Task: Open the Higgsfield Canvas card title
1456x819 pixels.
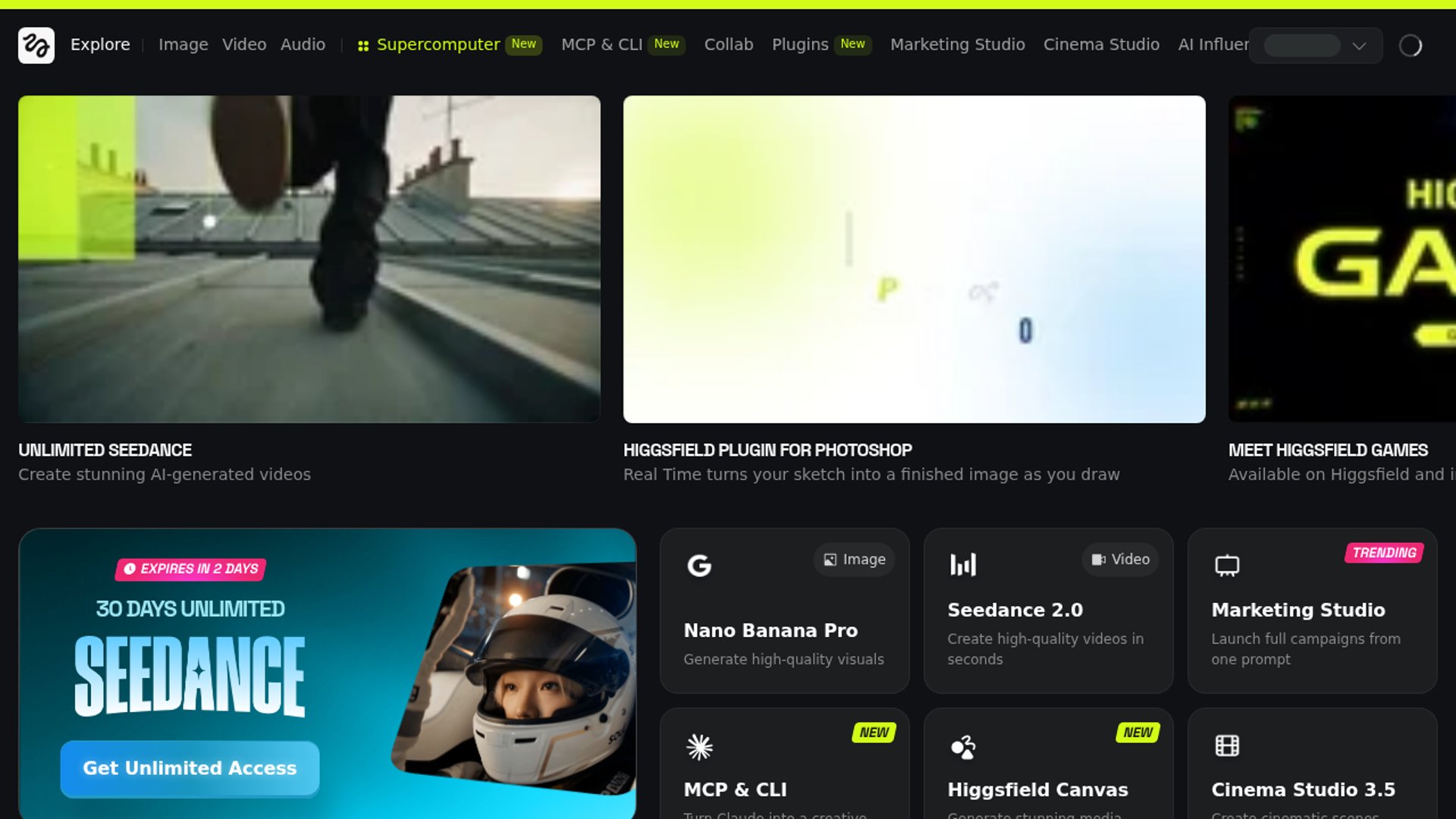Action: click(1037, 790)
